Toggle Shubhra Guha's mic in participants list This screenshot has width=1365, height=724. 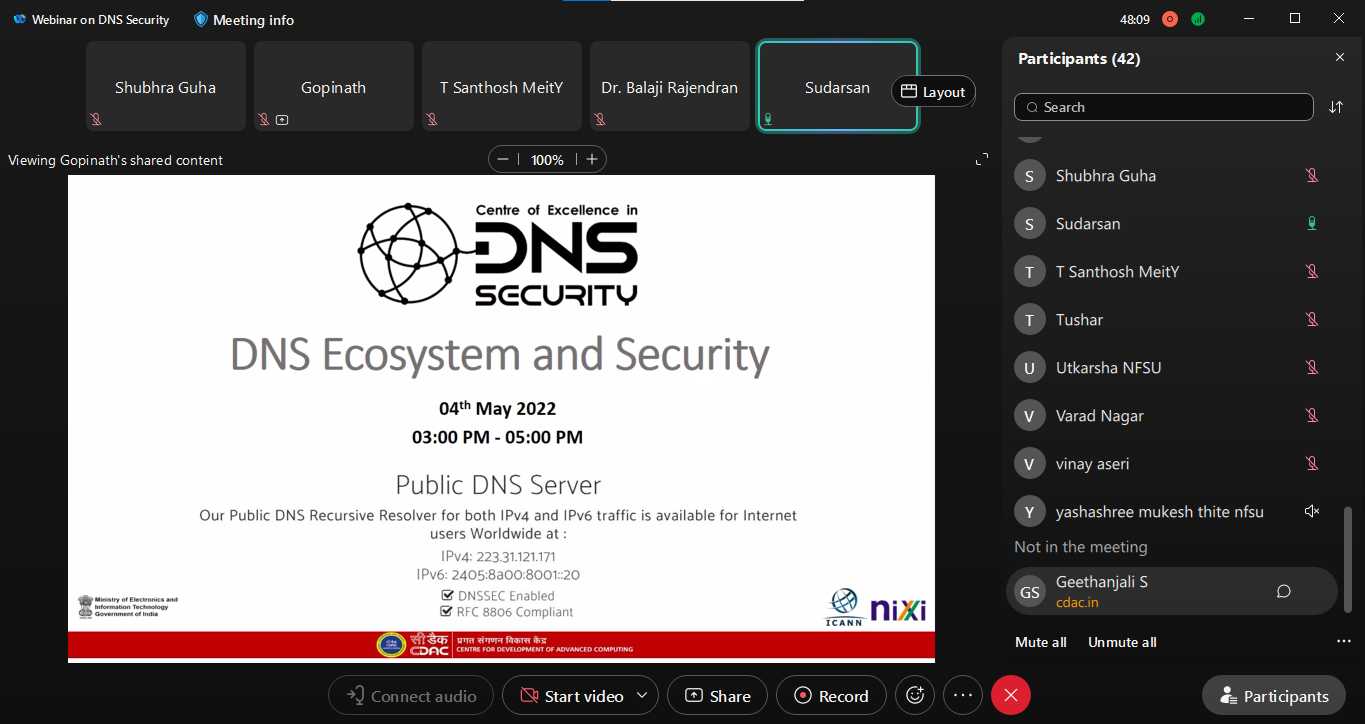1312,175
